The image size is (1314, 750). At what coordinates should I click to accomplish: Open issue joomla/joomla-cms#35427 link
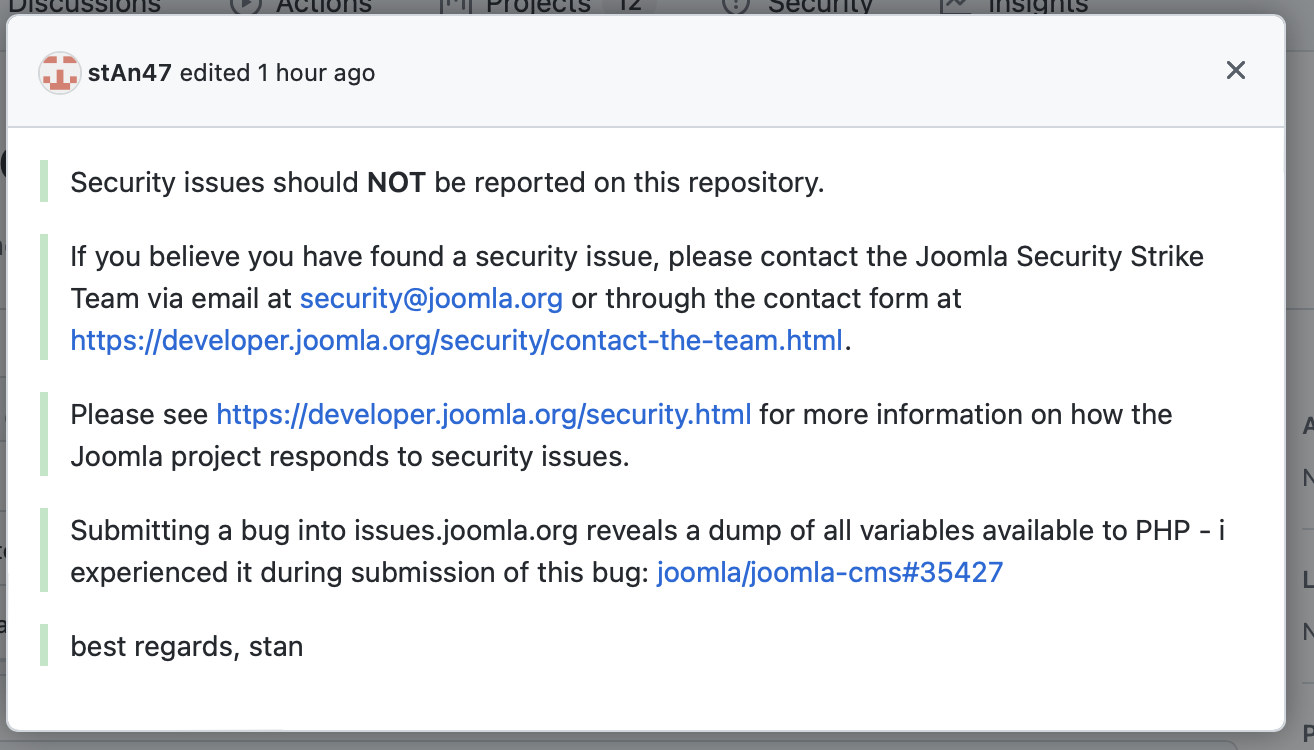(x=830, y=572)
